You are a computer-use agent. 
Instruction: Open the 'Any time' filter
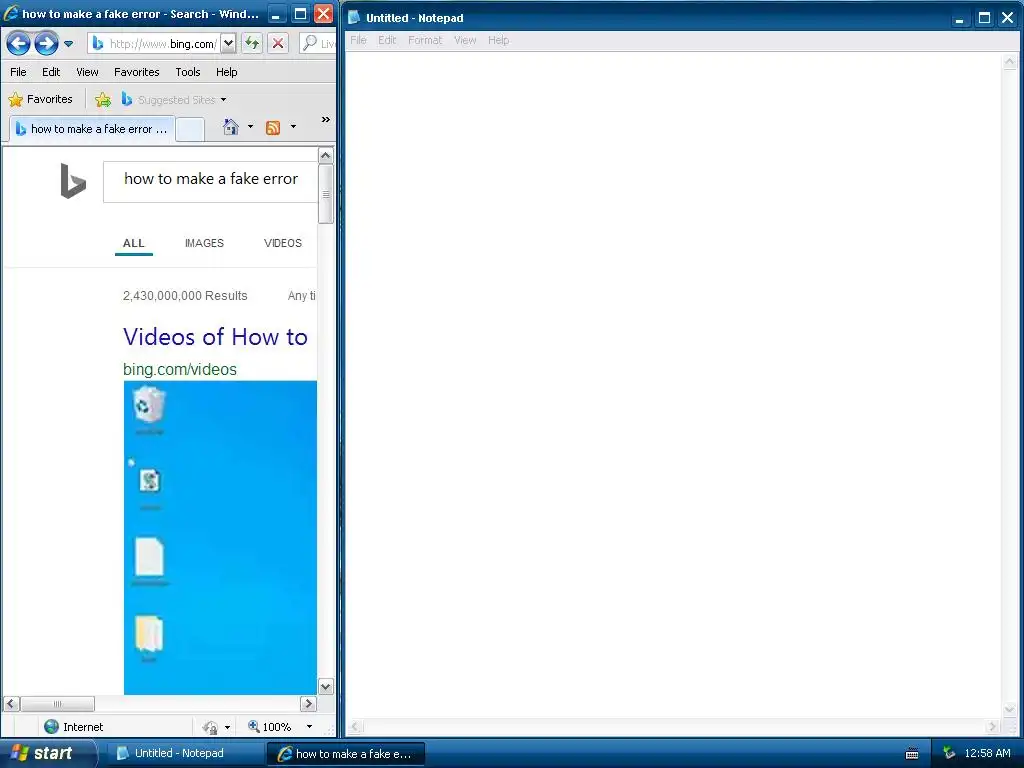tap(302, 296)
